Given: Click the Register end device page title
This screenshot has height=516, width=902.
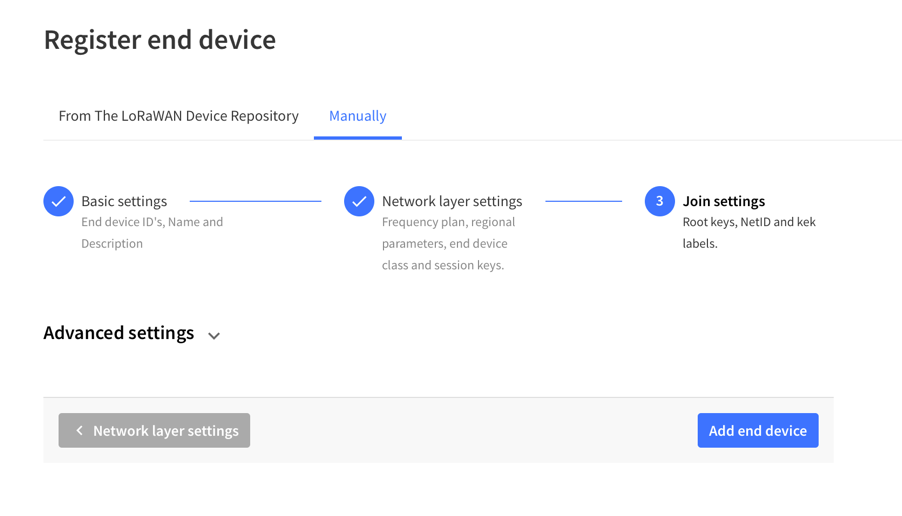Looking at the screenshot, I should click(x=160, y=40).
